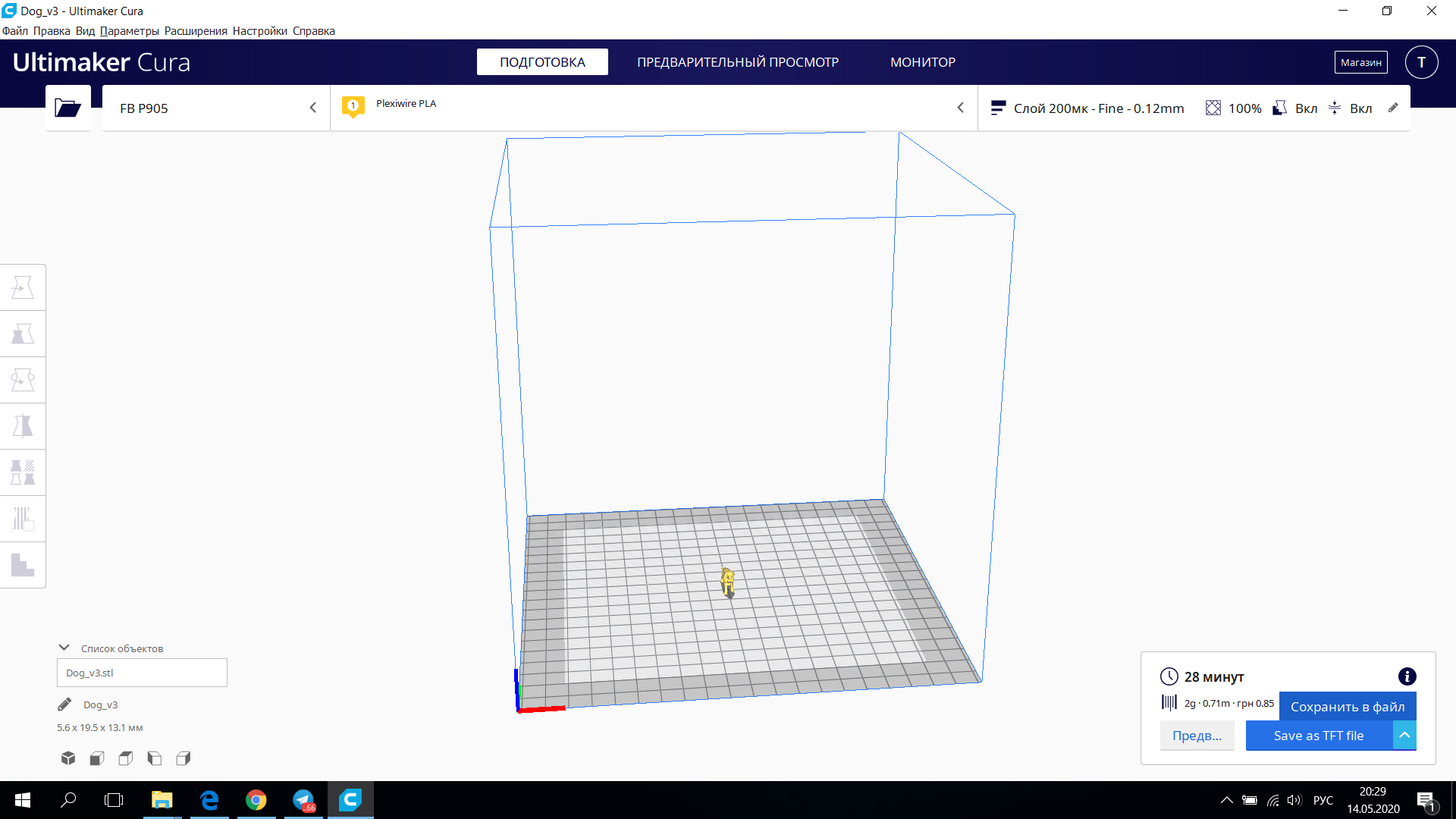The width and height of the screenshot is (1456, 819).
Task: Open the Справка menu
Action: [314, 31]
